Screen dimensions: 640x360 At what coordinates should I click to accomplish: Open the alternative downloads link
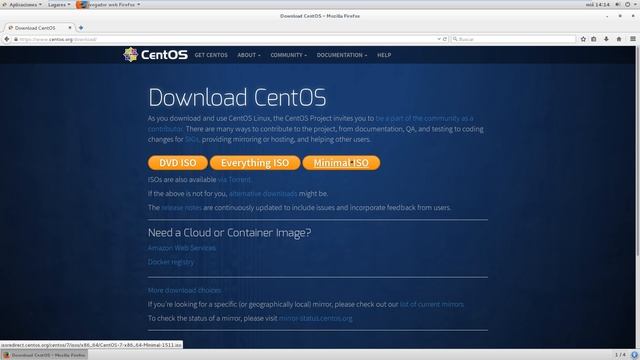click(263, 193)
